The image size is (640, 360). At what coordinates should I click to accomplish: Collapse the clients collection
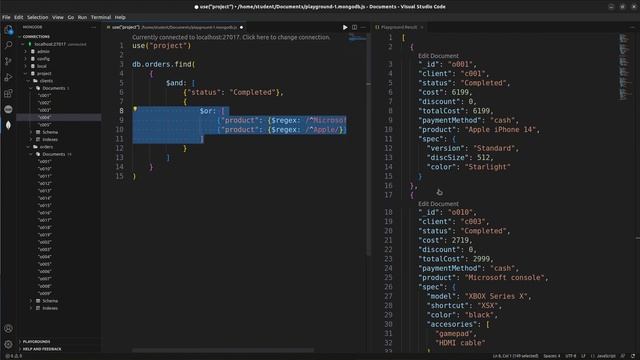[x=29, y=81]
